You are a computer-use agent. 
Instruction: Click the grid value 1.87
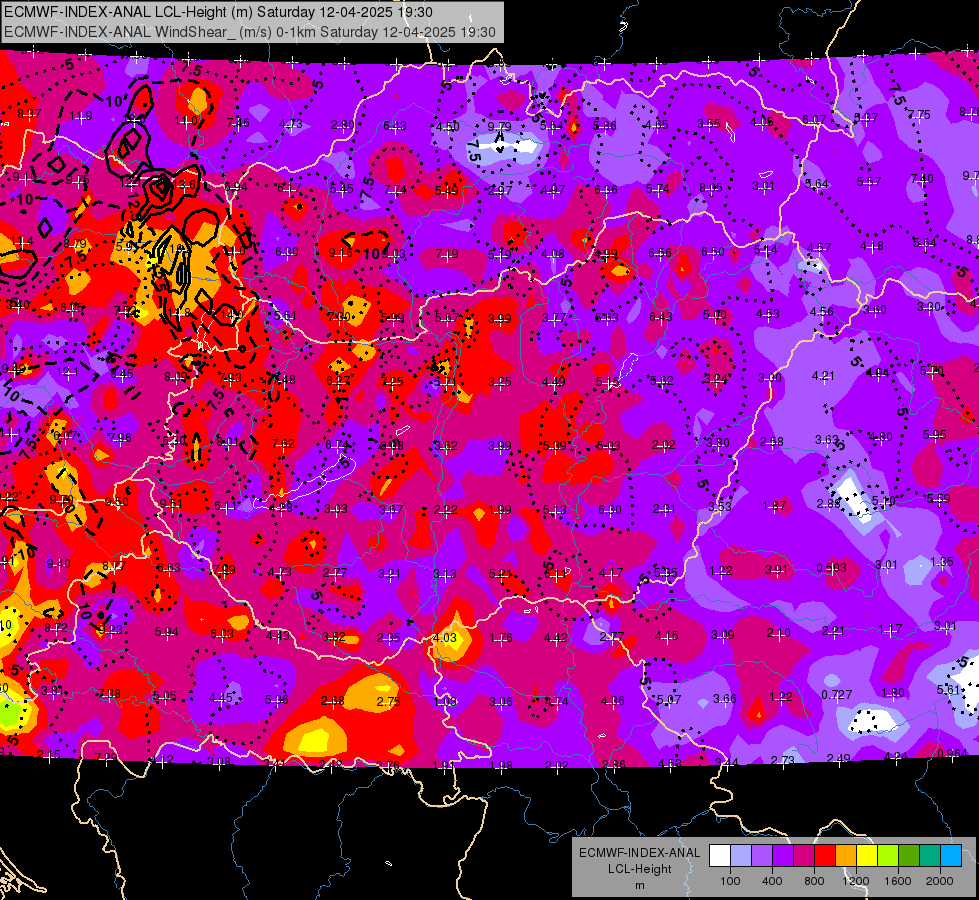pos(774,505)
